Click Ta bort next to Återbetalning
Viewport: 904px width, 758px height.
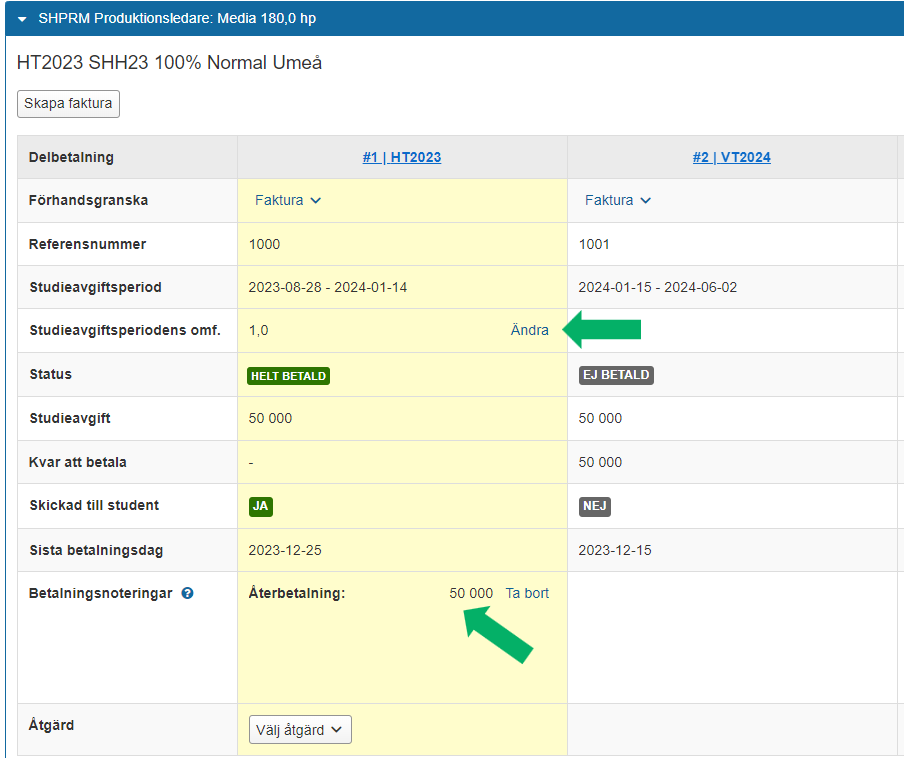tap(527, 593)
